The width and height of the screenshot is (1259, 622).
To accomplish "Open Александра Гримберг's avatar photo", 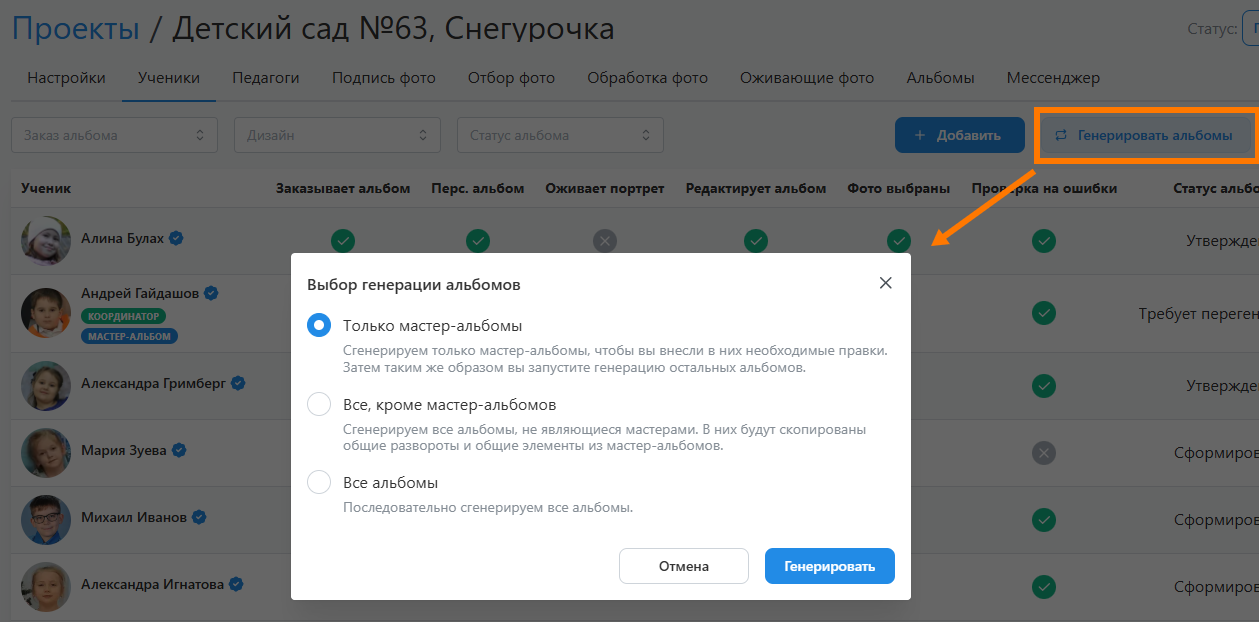I will (46, 385).
